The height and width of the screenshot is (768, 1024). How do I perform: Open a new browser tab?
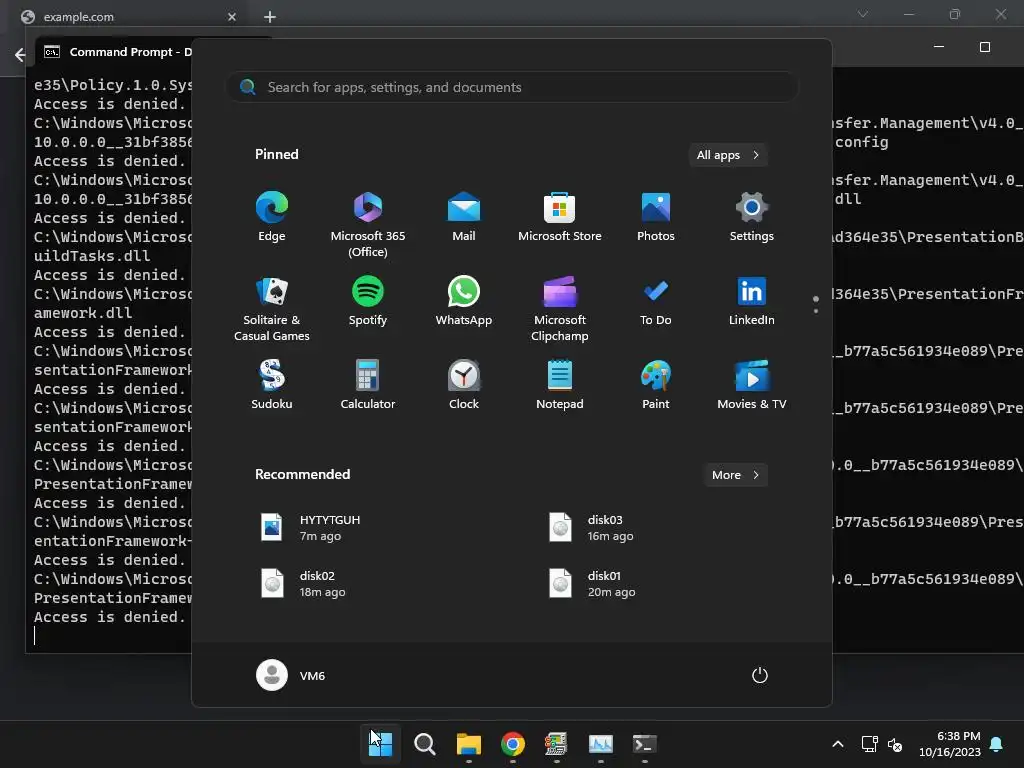270,17
